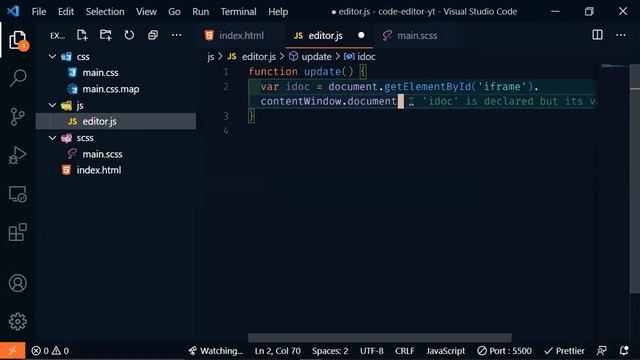Image resolution: width=640 pixels, height=360 pixels.
Task: Open editor more actions ellipsis
Action: click(621, 35)
